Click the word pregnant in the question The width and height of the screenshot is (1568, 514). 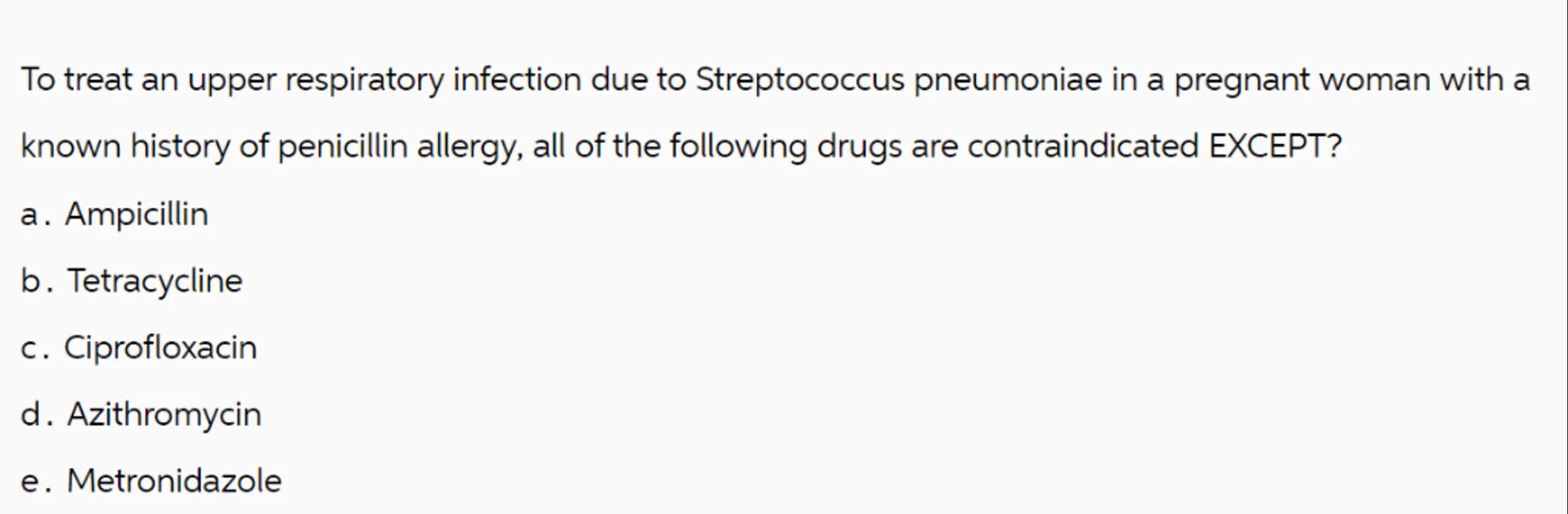(1242, 80)
